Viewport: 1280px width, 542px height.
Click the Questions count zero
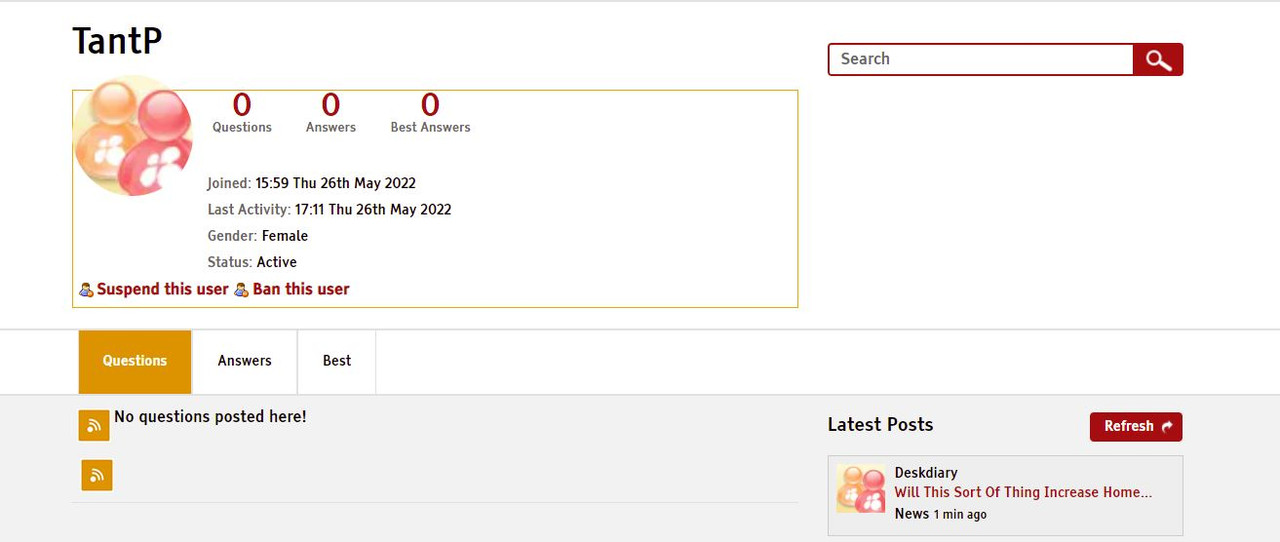pos(242,105)
